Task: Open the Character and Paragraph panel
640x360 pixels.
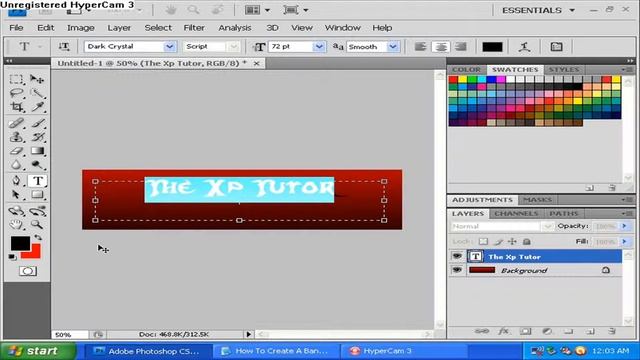Action: pyautogui.click(x=556, y=47)
